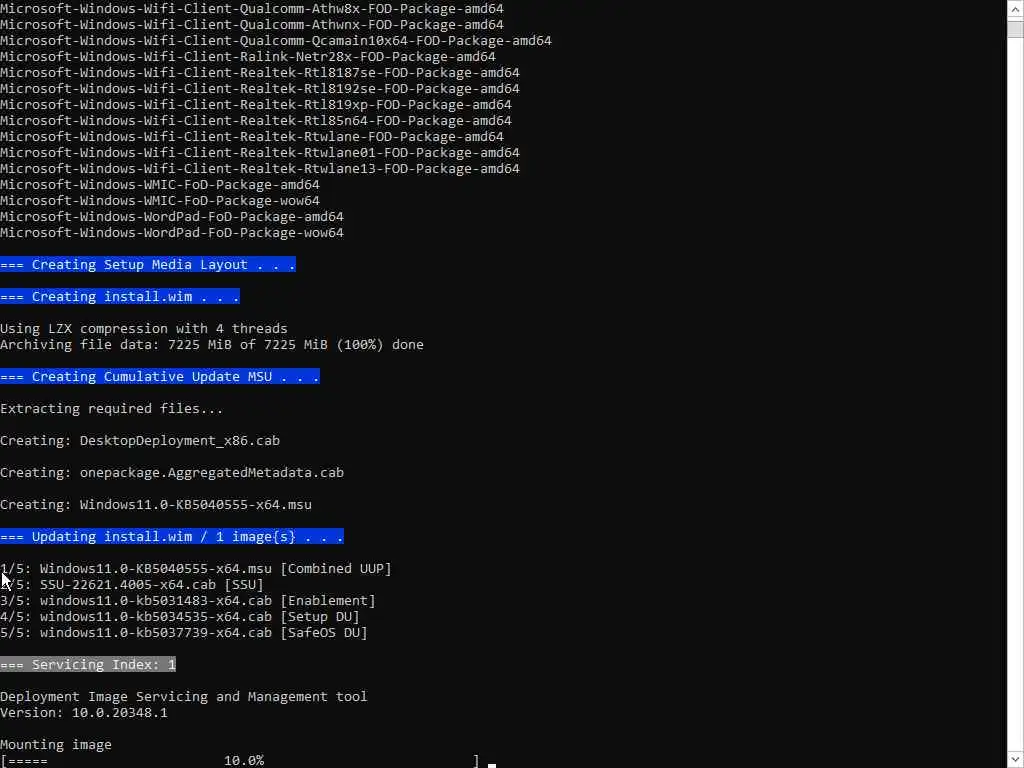Click the Qualcomm-Athwnx-FOD-Package line
The image size is (1024, 768).
coord(251,25)
